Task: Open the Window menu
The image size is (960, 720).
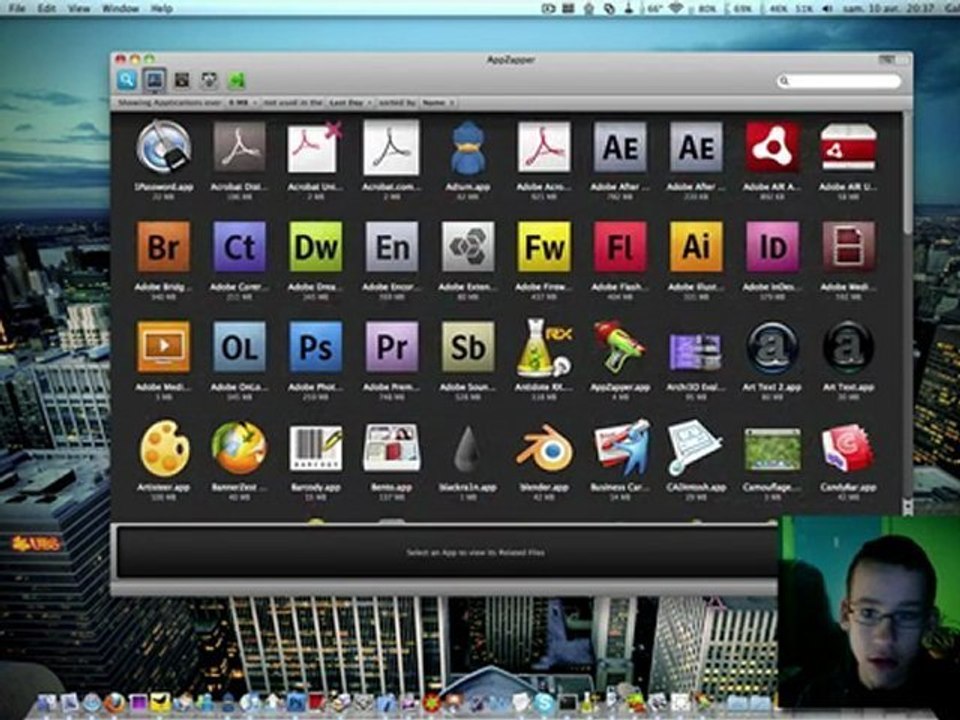Action: 120,8
